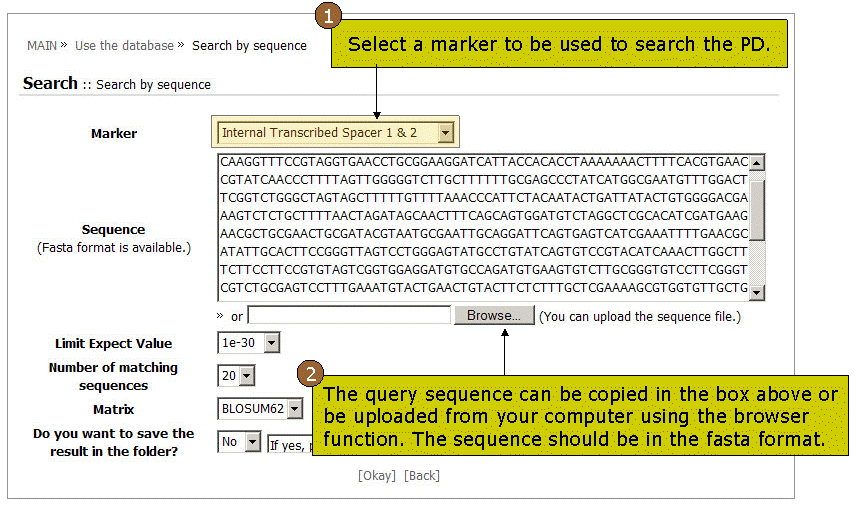864x508 pixels.
Task: Go to MAIN in the breadcrumb
Action: [42, 46]
